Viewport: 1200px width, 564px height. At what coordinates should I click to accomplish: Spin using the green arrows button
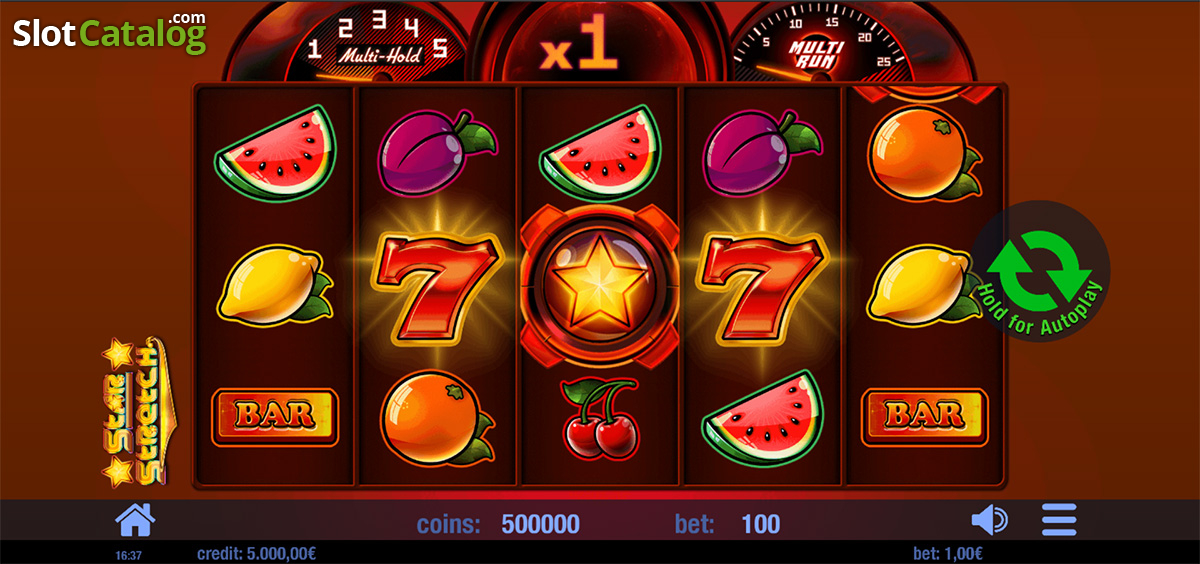(x=1040, y=272)
